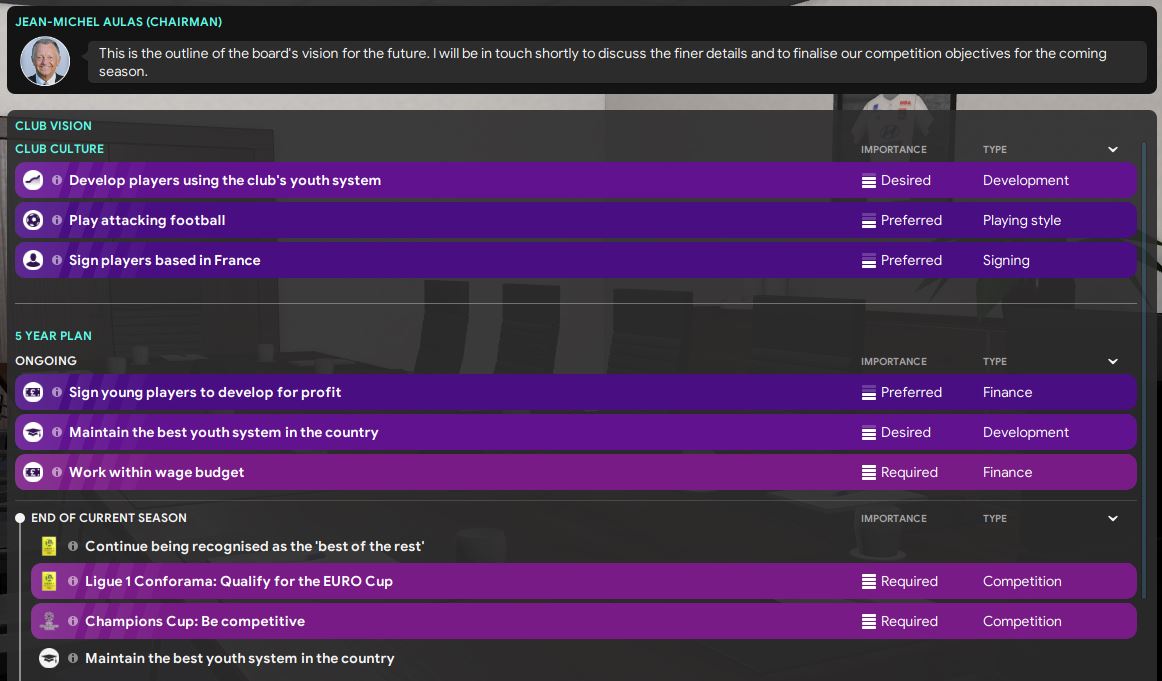Screen dimensions: 1162x681
Task: Click Jean-Michel Aulas chairman portrait
Action: click(45, 62)
